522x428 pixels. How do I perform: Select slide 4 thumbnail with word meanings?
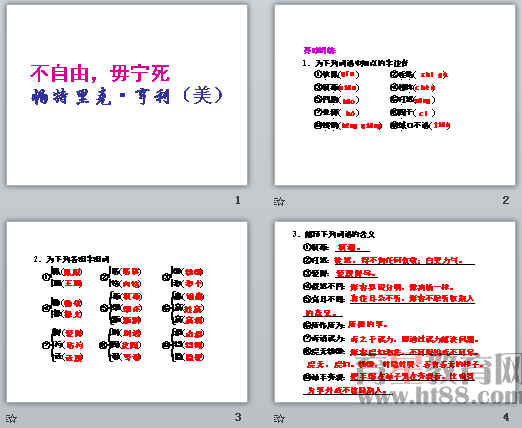click(x=395, y=312)
